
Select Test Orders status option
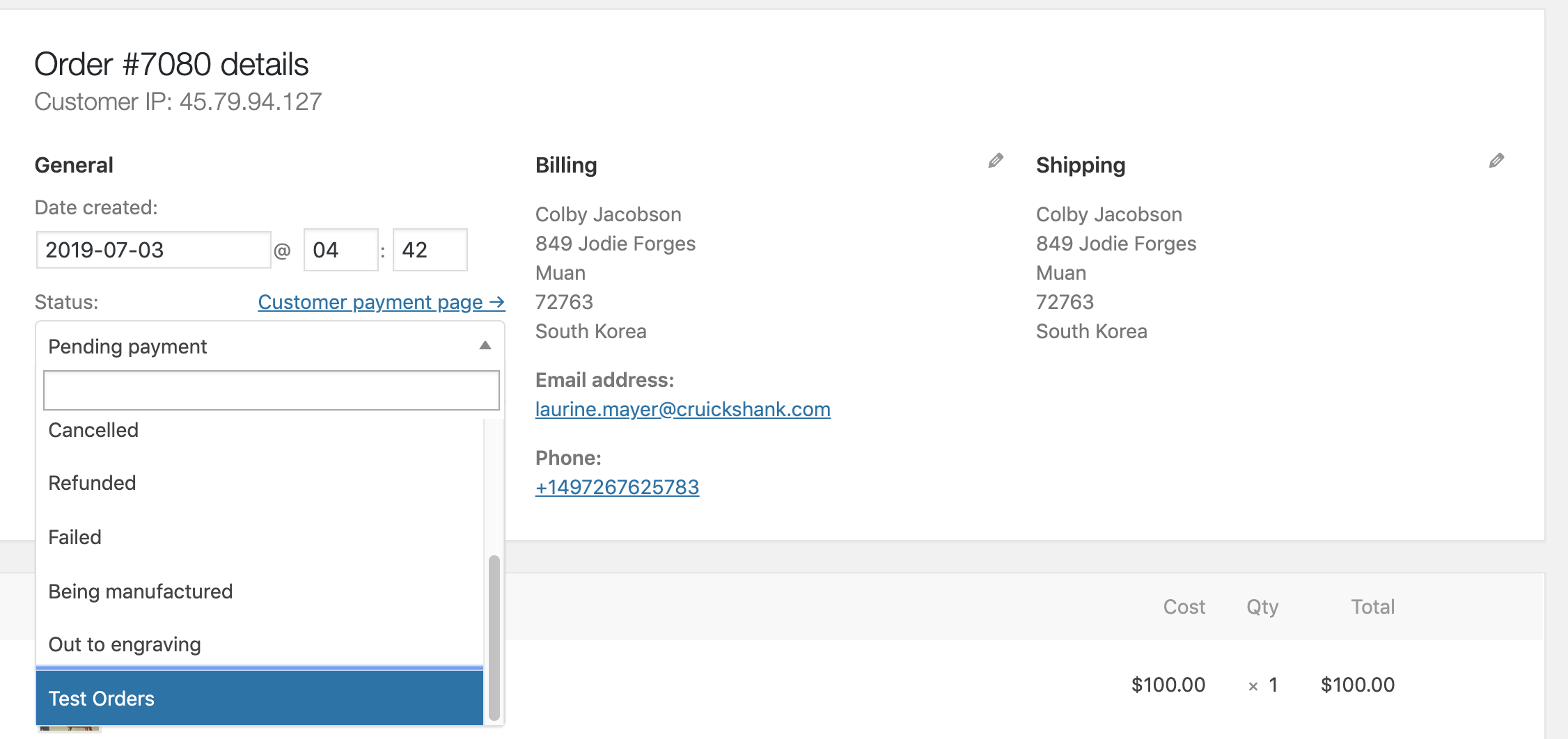coord(259,698)
